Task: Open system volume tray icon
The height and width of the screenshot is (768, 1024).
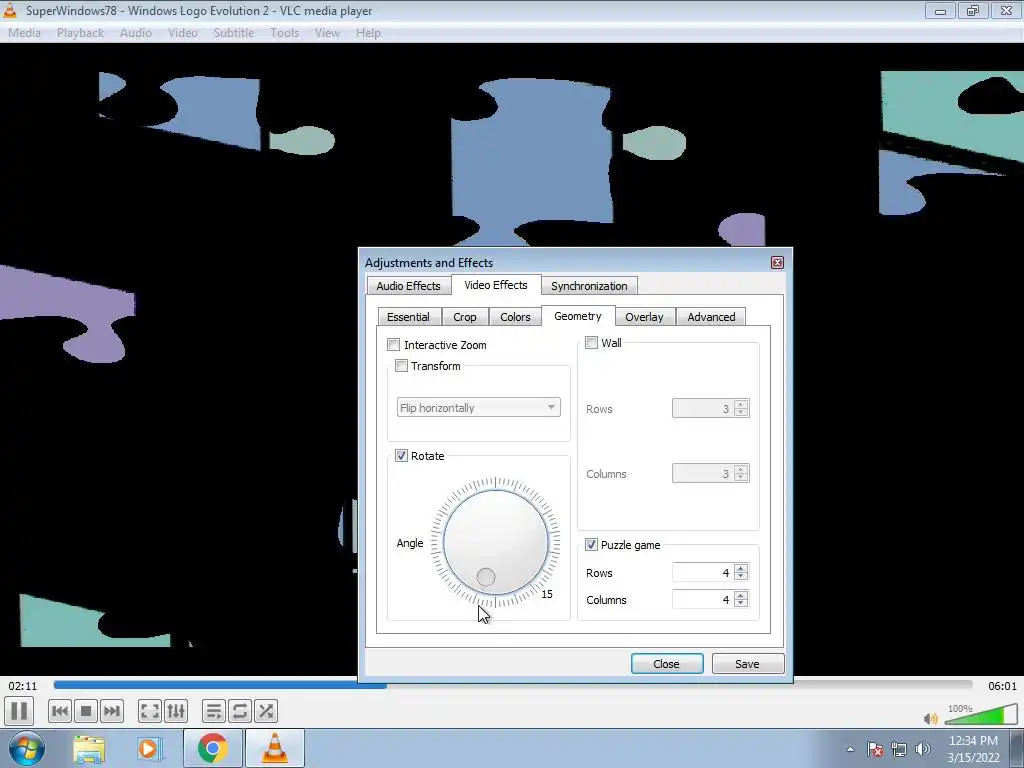Action: pyautogui.click(x=923, y=749)
